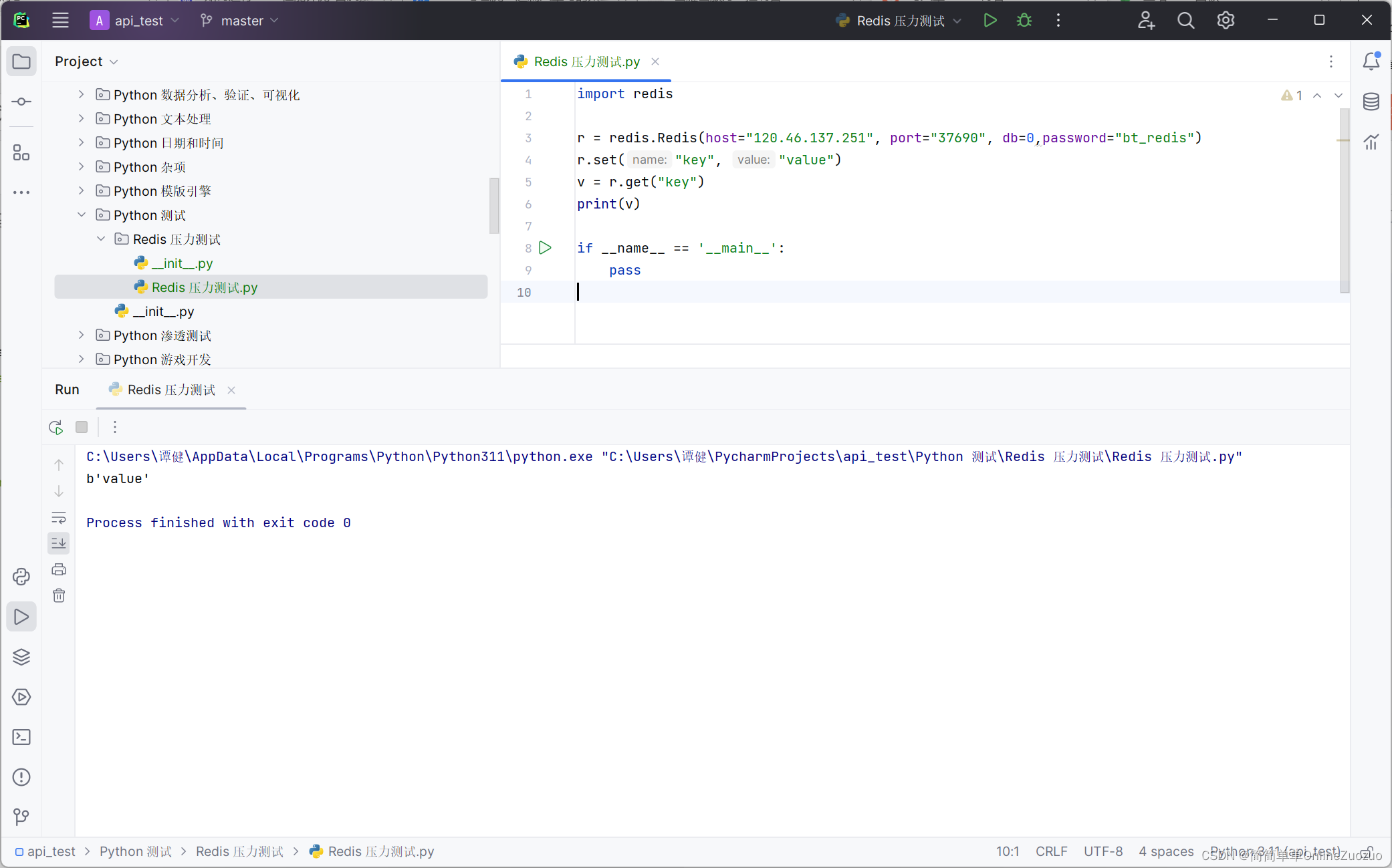The height and width of the screenshot is (868, 1392).
Task: Select __init__.py under Redis 压力测试 folder
Action: (182, 263)
